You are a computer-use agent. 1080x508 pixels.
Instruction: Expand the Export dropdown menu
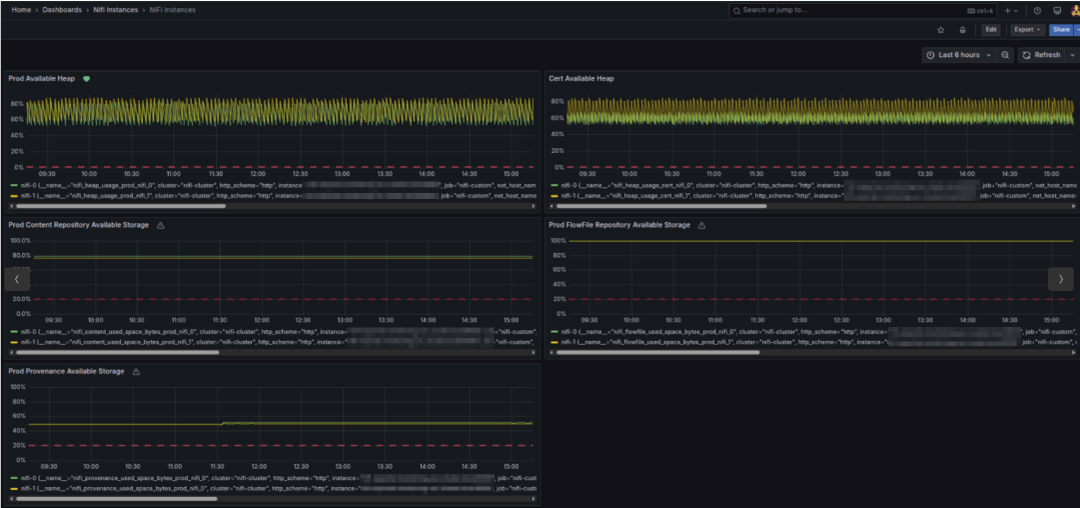click(1027, 30)
